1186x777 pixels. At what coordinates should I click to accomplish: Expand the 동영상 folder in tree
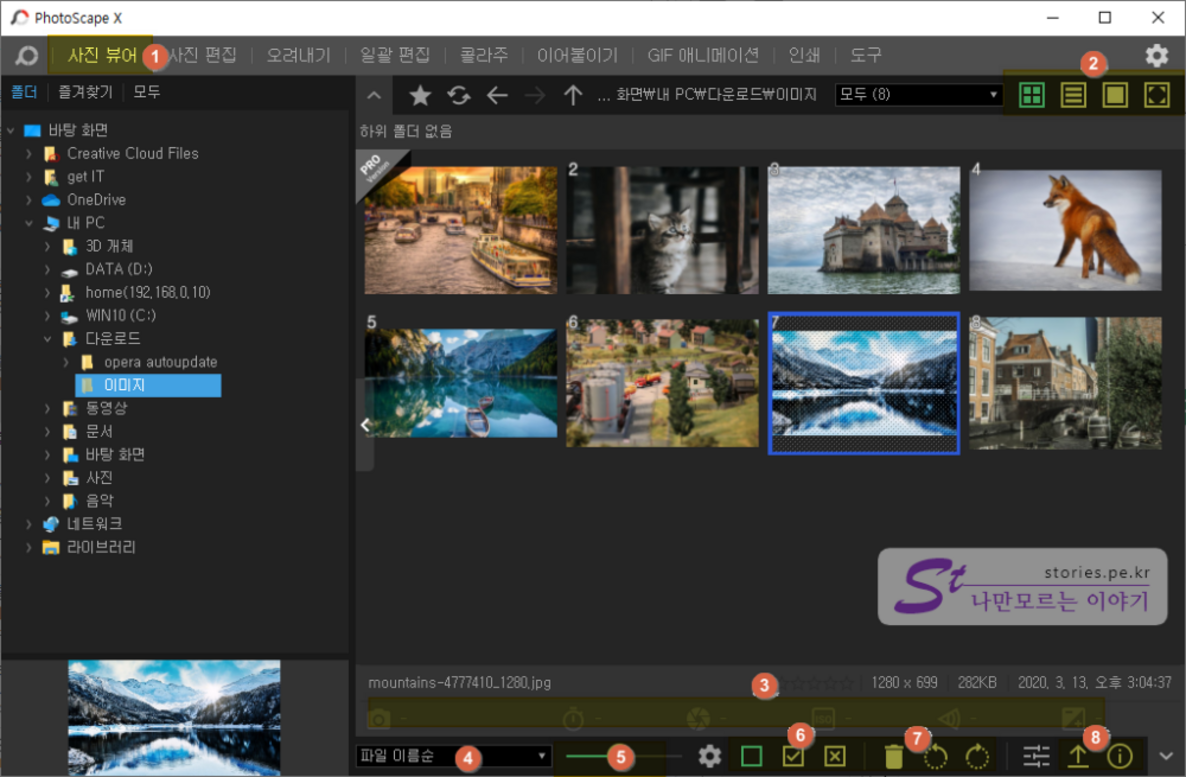click(x=47, y=408)
